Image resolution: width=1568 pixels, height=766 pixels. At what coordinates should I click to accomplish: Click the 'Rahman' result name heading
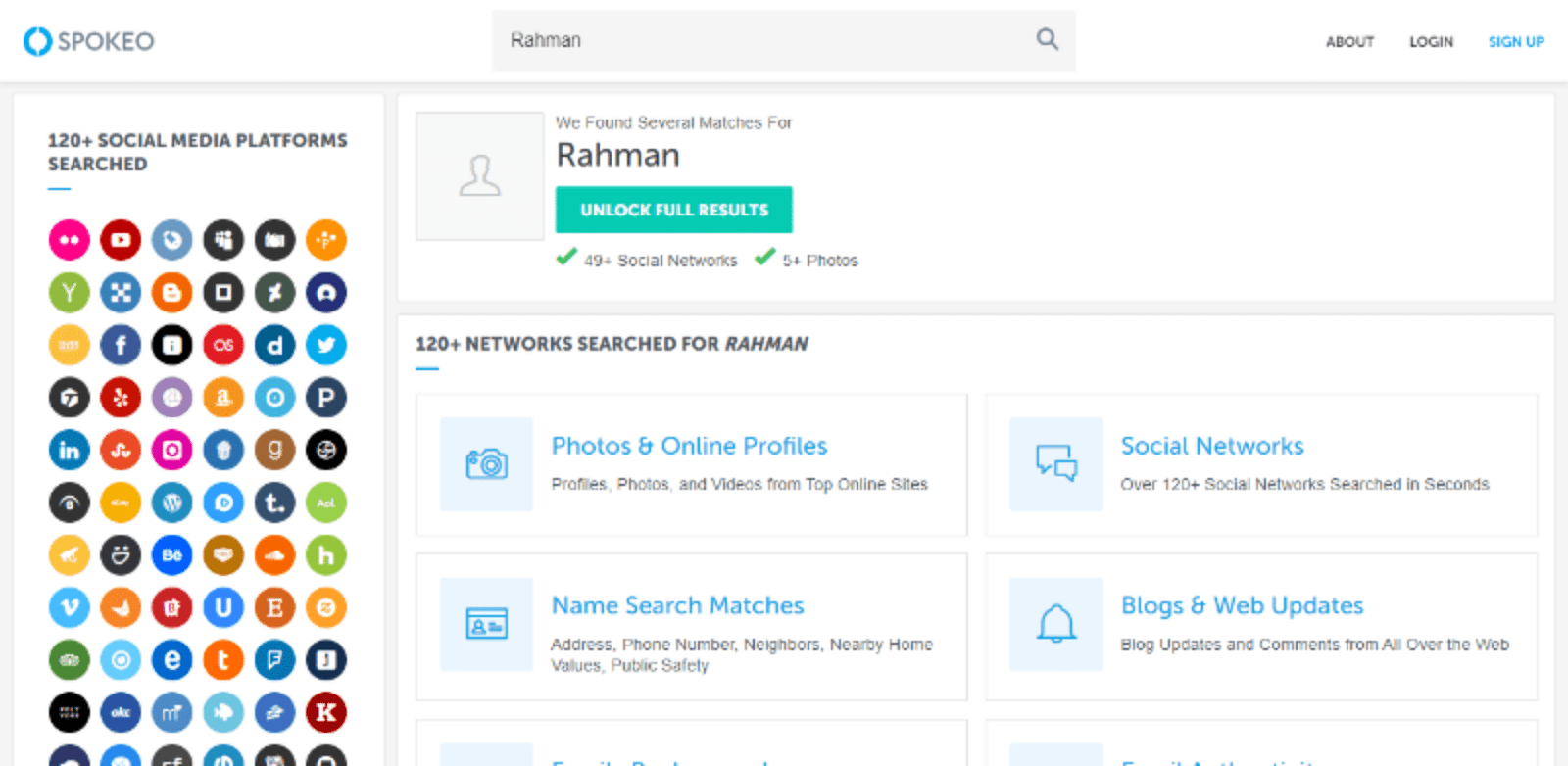(618, 155)
